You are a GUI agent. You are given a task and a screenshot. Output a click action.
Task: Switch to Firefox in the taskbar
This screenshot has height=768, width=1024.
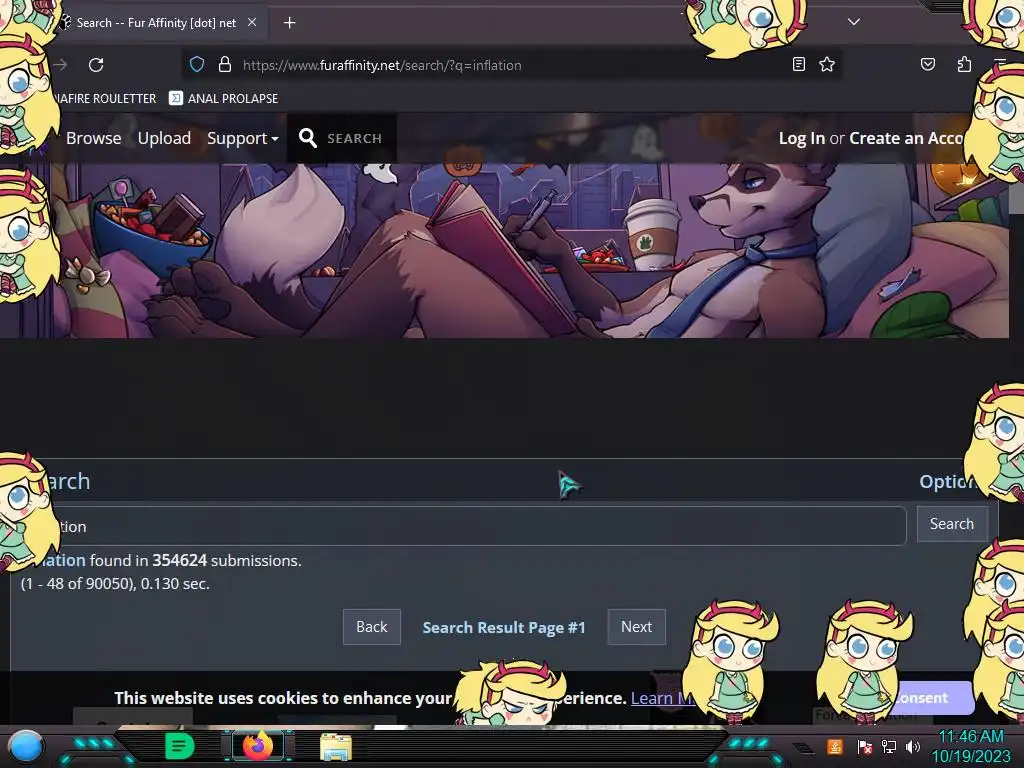pos(257,746)
